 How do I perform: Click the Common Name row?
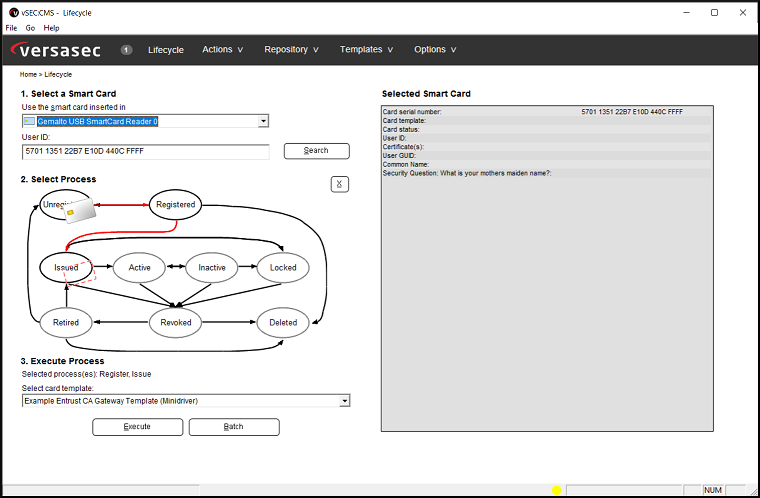(x=547, y=164)
